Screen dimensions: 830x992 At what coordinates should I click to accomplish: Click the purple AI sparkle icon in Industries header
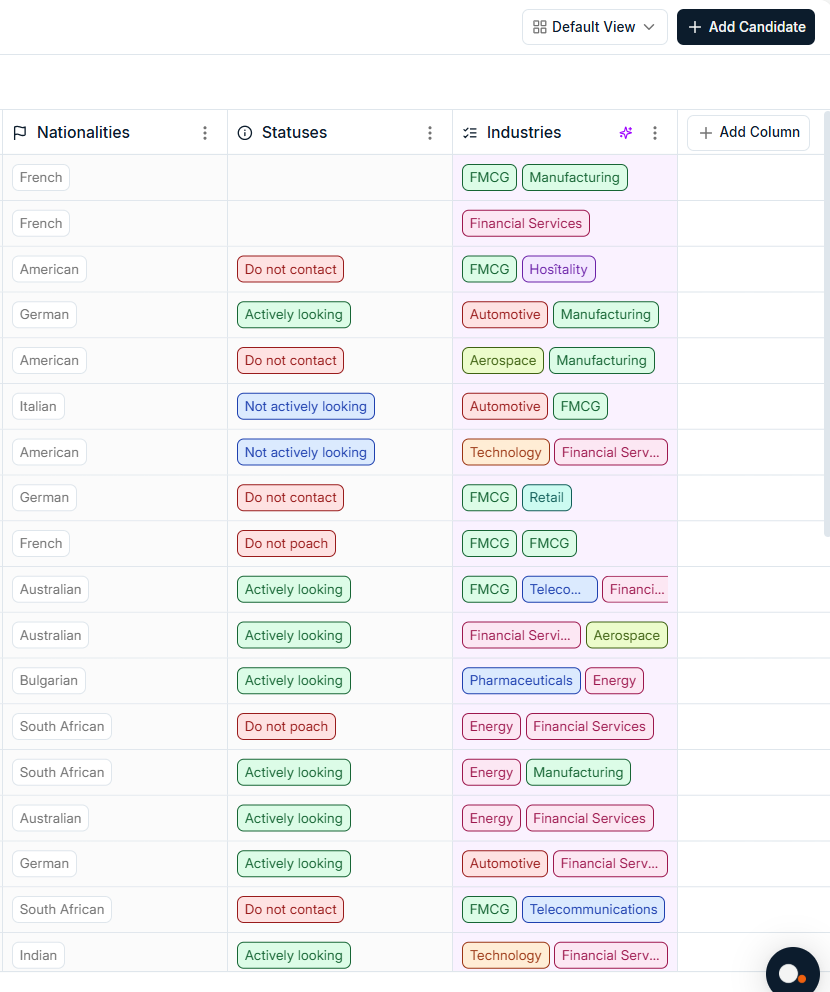626,132
